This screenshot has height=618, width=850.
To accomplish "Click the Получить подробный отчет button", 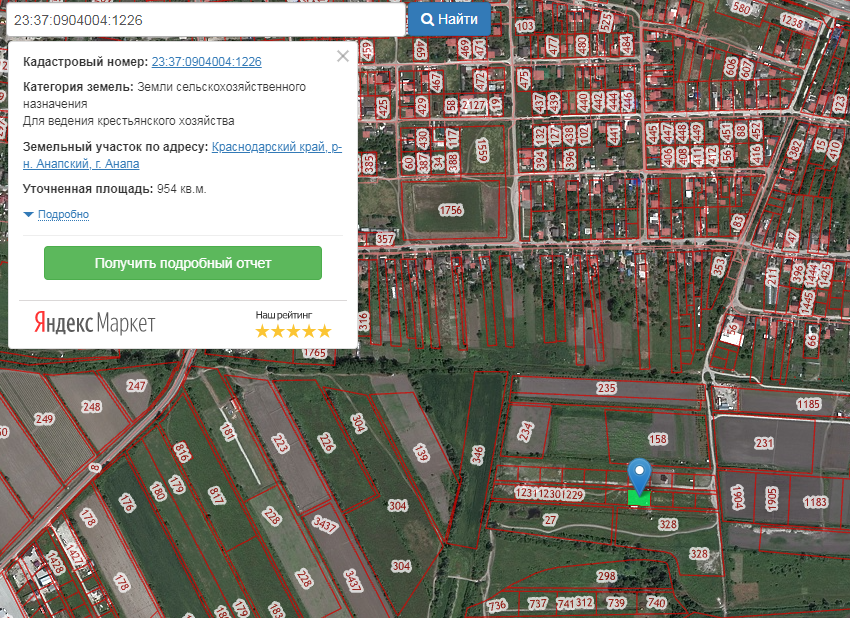I will click(183, 263).
